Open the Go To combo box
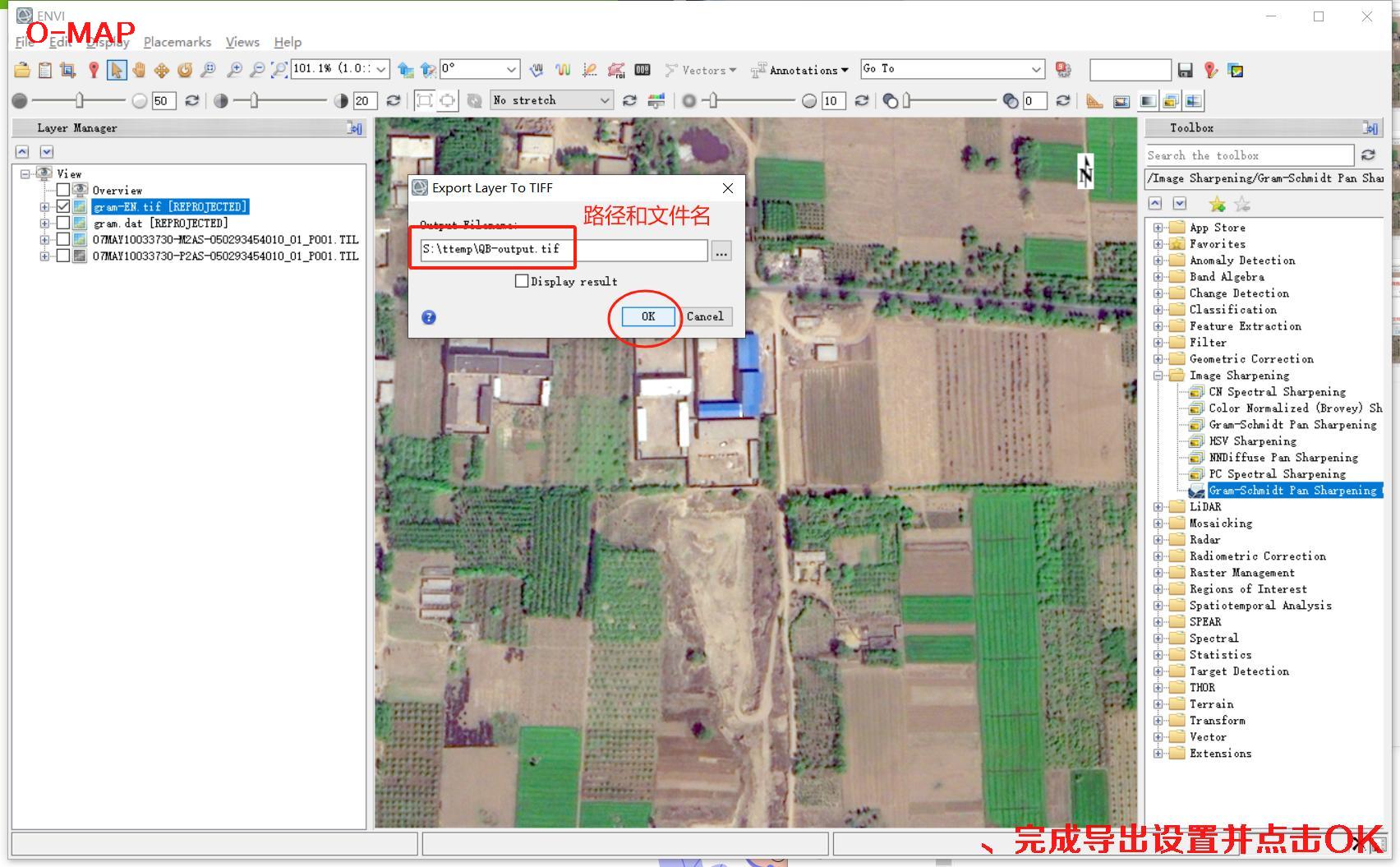Screen dimensions: 1400x867 pos(952,69)
